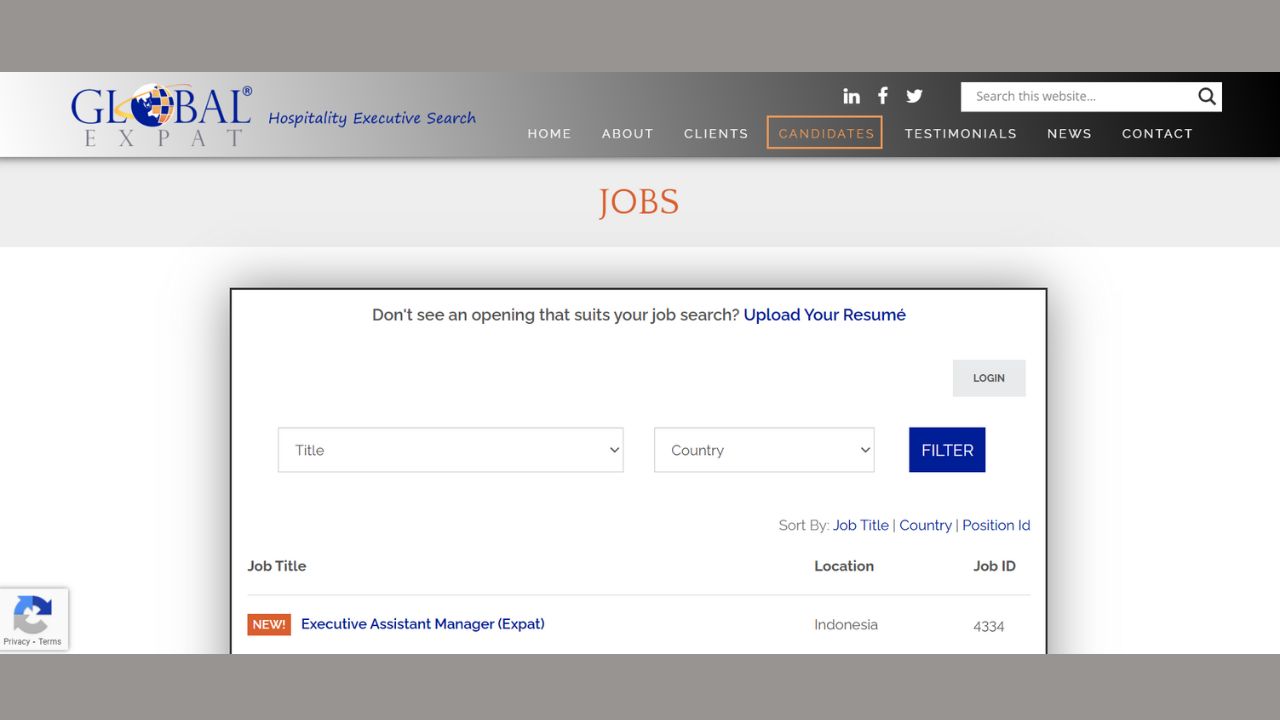1280x720 pixels.
Task: Click the Global Expat logo
Action: (160, 113)
